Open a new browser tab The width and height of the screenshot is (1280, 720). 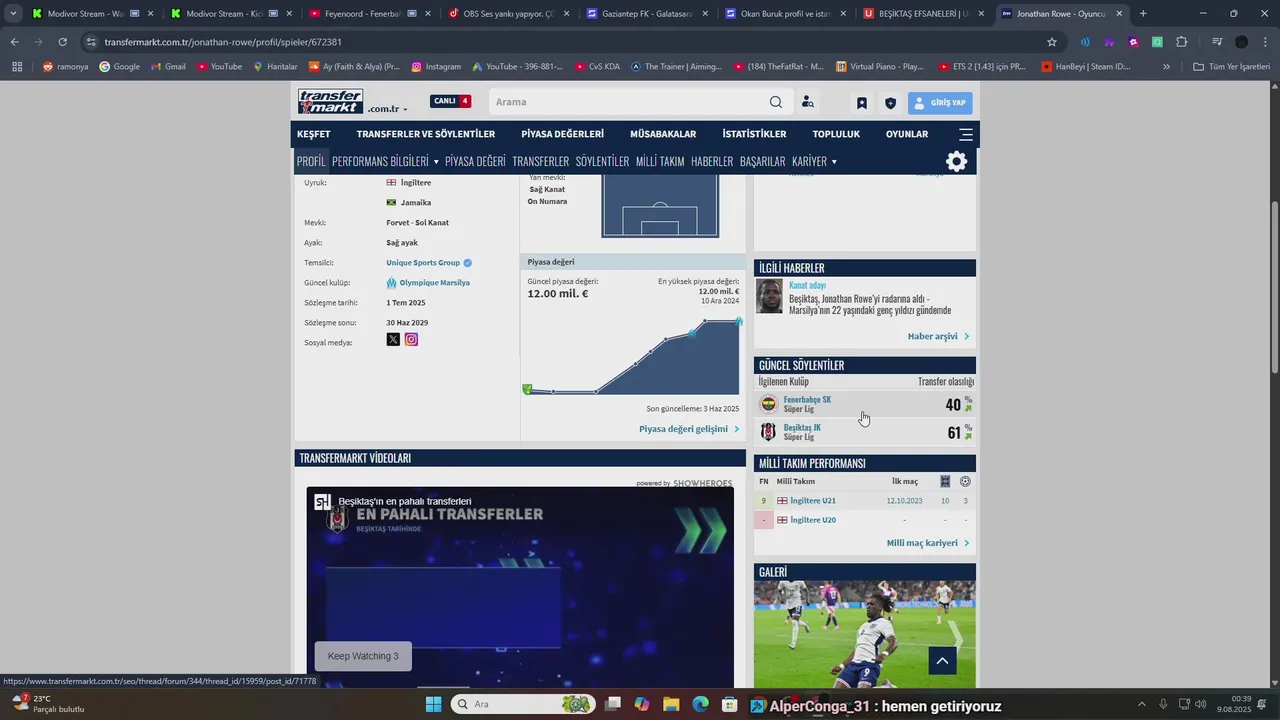pyautogui.click(x=1143, y=14)
